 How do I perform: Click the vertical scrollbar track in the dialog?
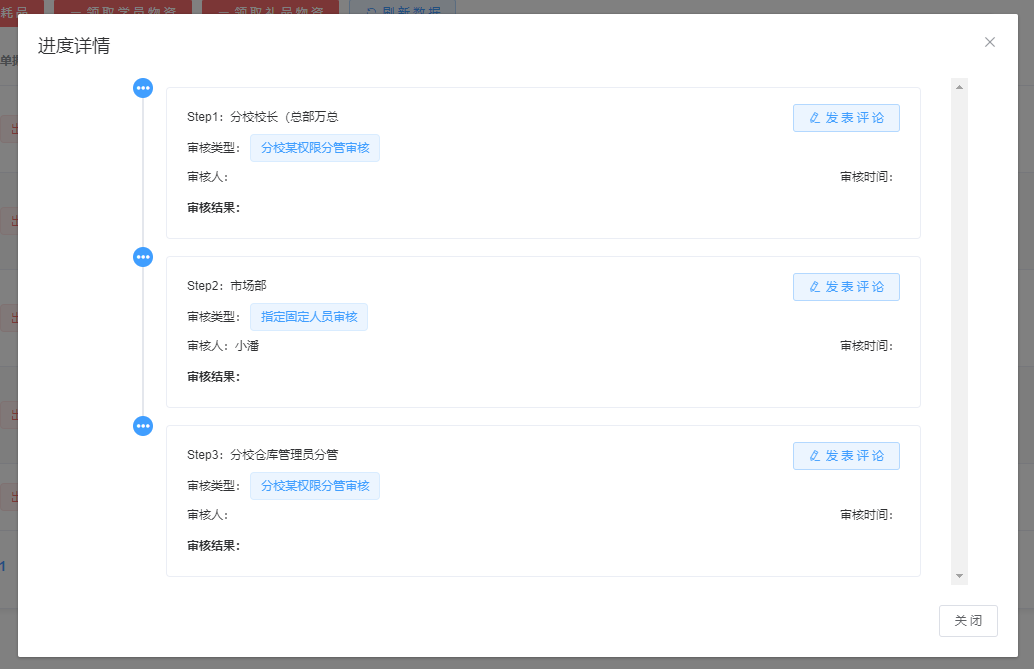point(960,330)
